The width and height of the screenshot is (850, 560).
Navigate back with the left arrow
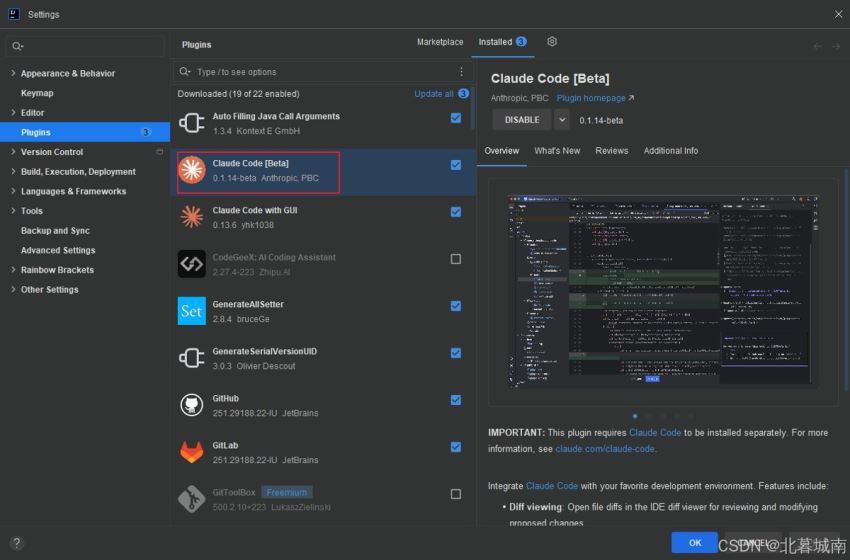pos(817,47)
